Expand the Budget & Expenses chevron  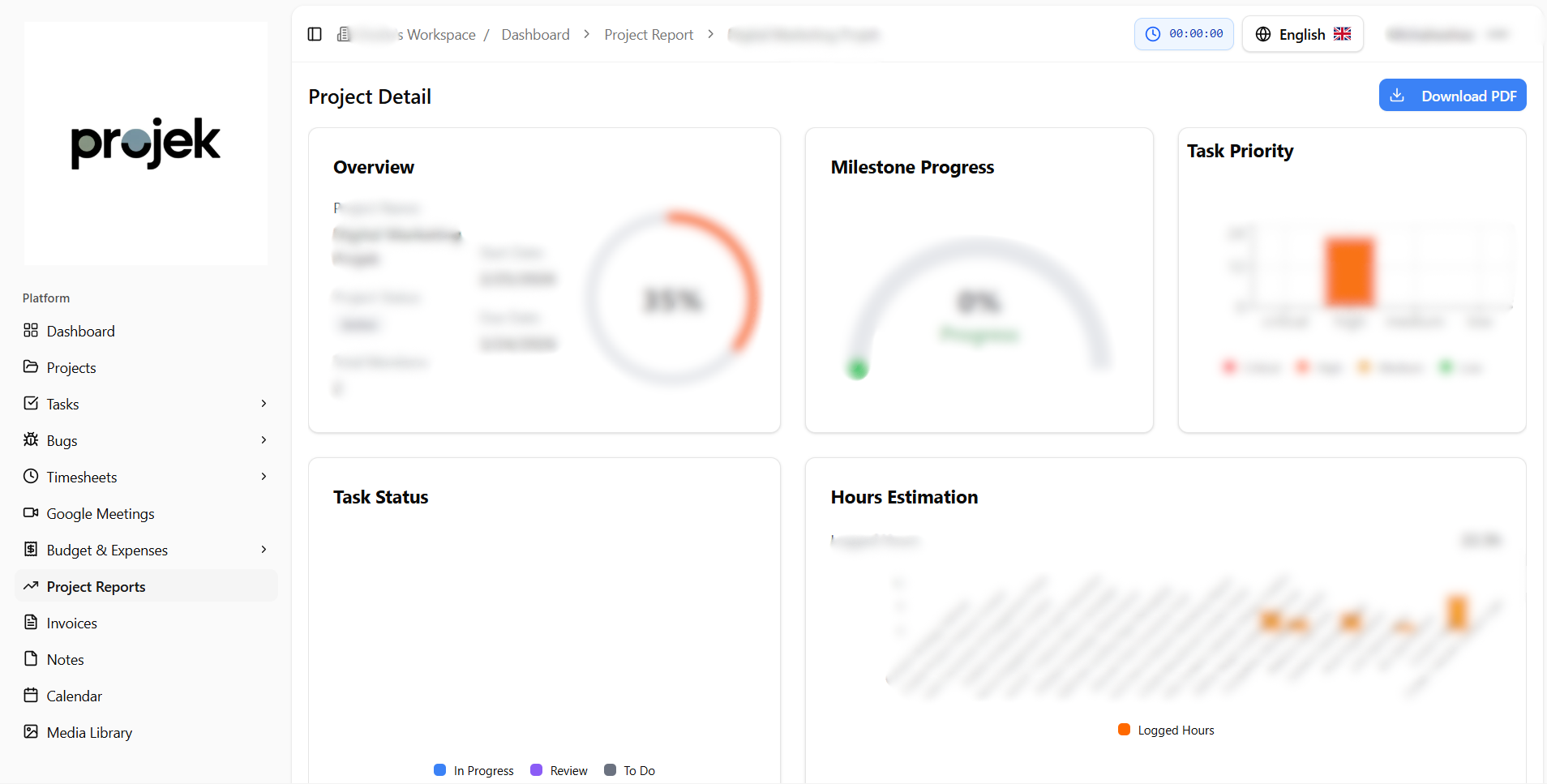point(264,550)
